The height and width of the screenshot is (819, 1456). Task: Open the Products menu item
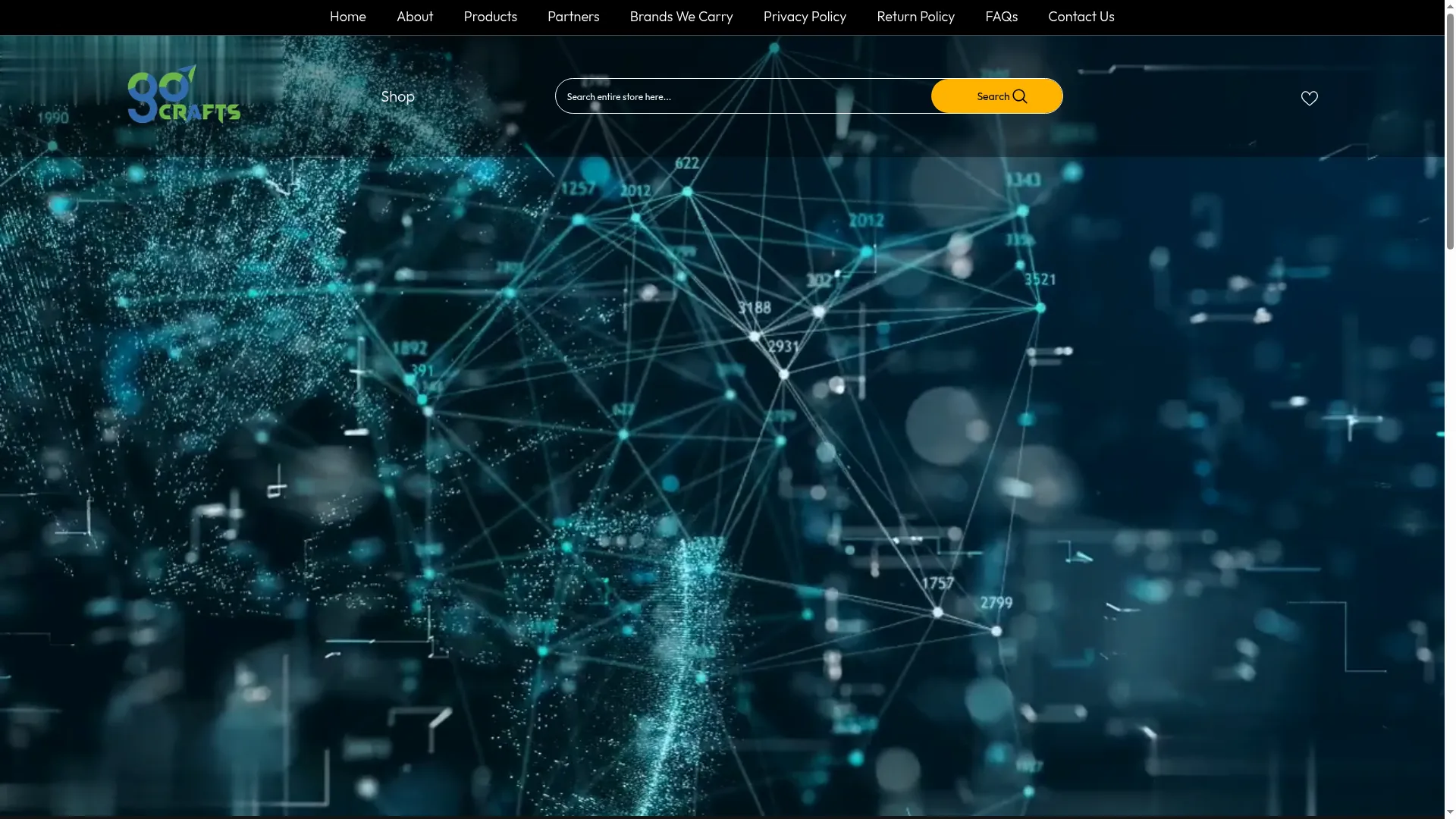pyautogui.click(x=490, y=17)
